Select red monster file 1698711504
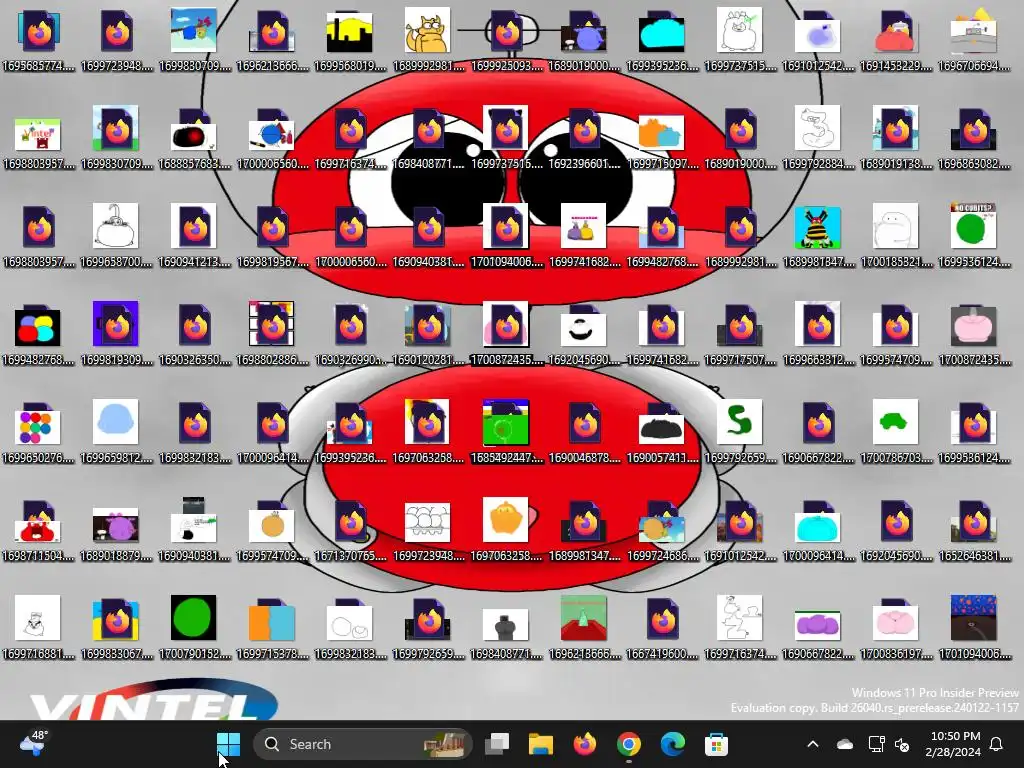The image size is (1024, 768). pyautogui.click(x=38, y=530)
